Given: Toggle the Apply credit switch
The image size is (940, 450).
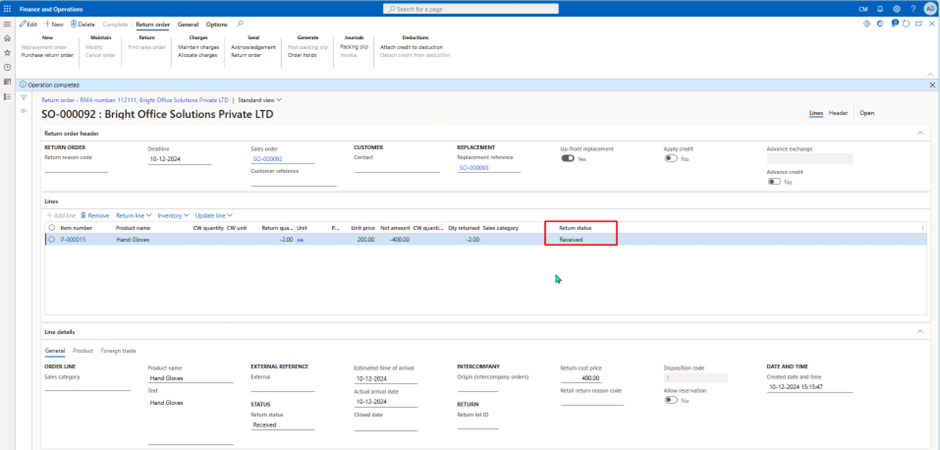Looking at the screenshot, I should point(671,159).
